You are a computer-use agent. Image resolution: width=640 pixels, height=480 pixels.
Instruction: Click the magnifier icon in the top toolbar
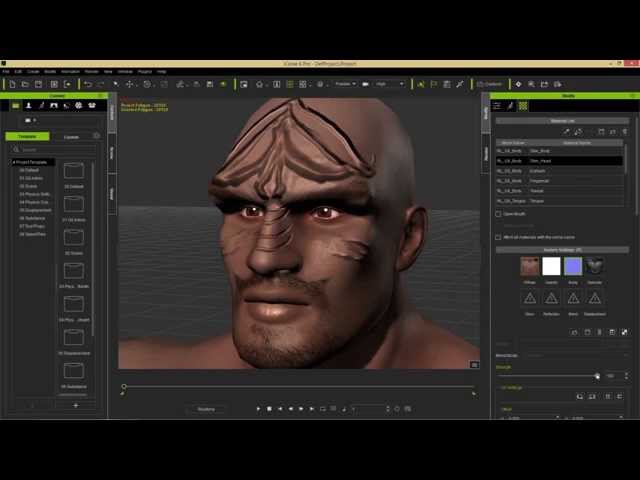(531, 84)
